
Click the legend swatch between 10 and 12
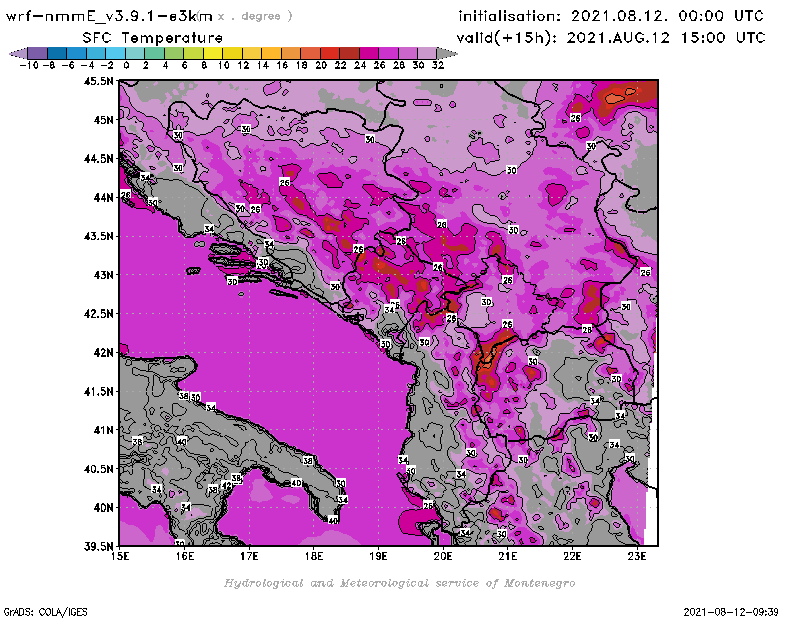(x=232, y=53)
